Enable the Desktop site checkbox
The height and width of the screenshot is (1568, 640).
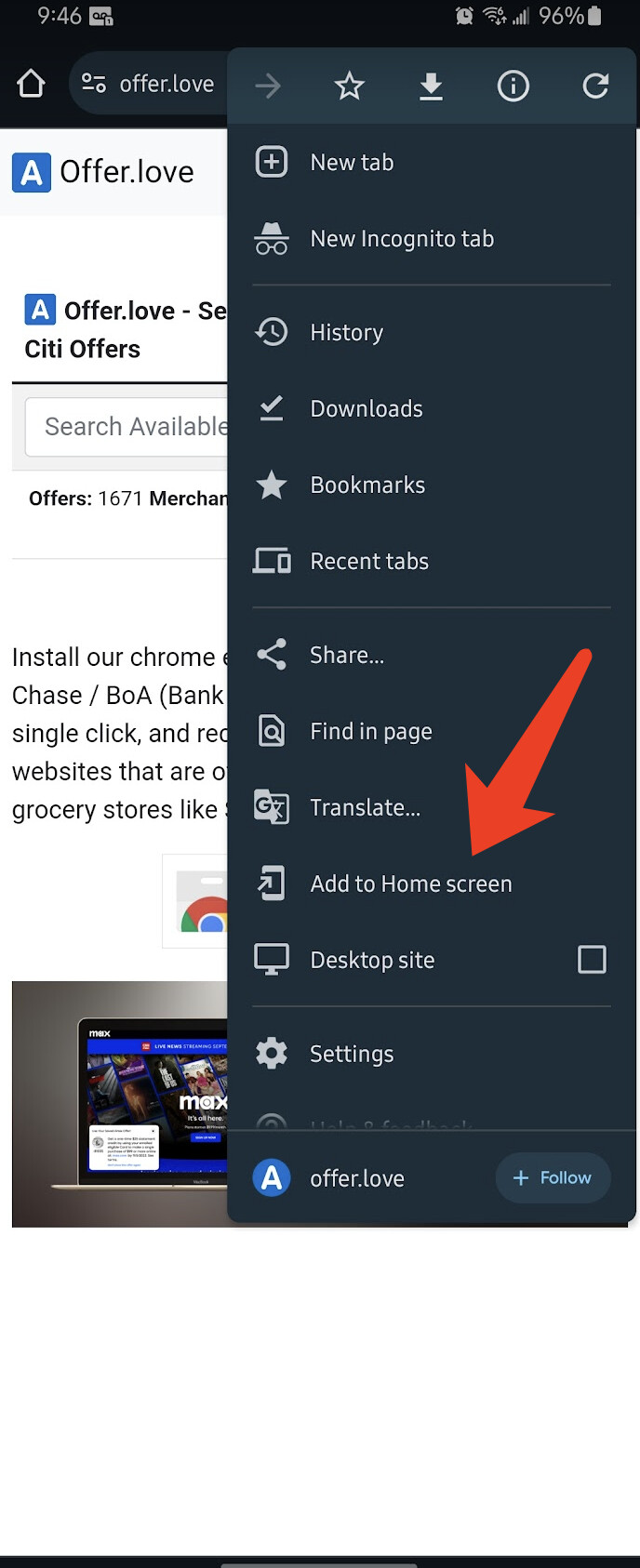pos(592,959)
